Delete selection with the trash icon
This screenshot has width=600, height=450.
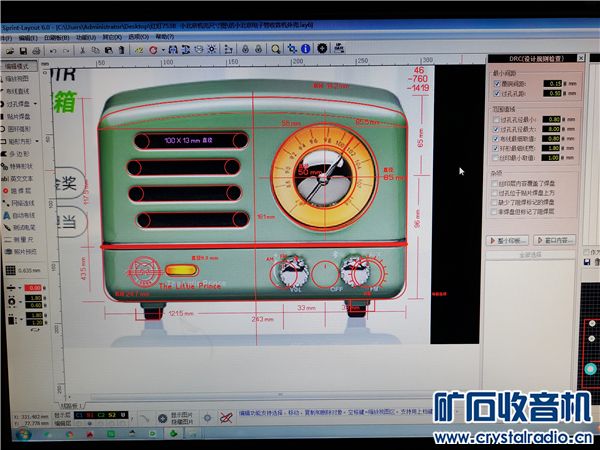[121, 50]
